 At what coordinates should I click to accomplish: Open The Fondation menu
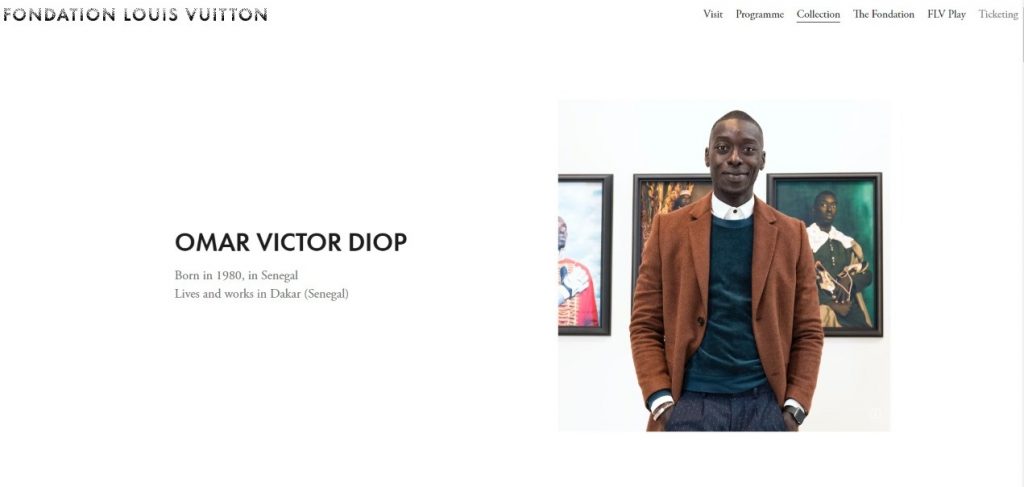[x=884, y=14]
